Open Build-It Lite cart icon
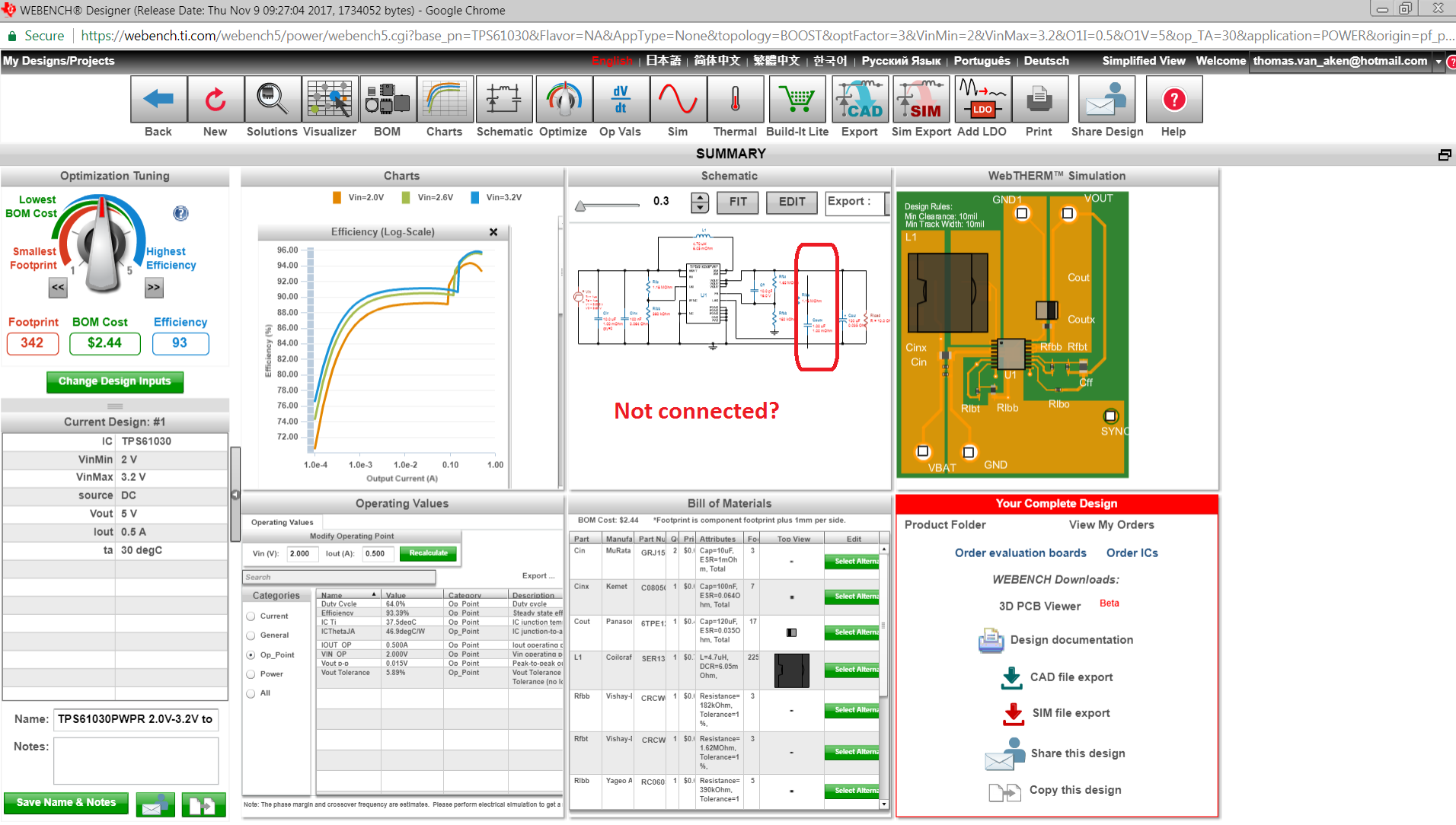 click(797, 100)
